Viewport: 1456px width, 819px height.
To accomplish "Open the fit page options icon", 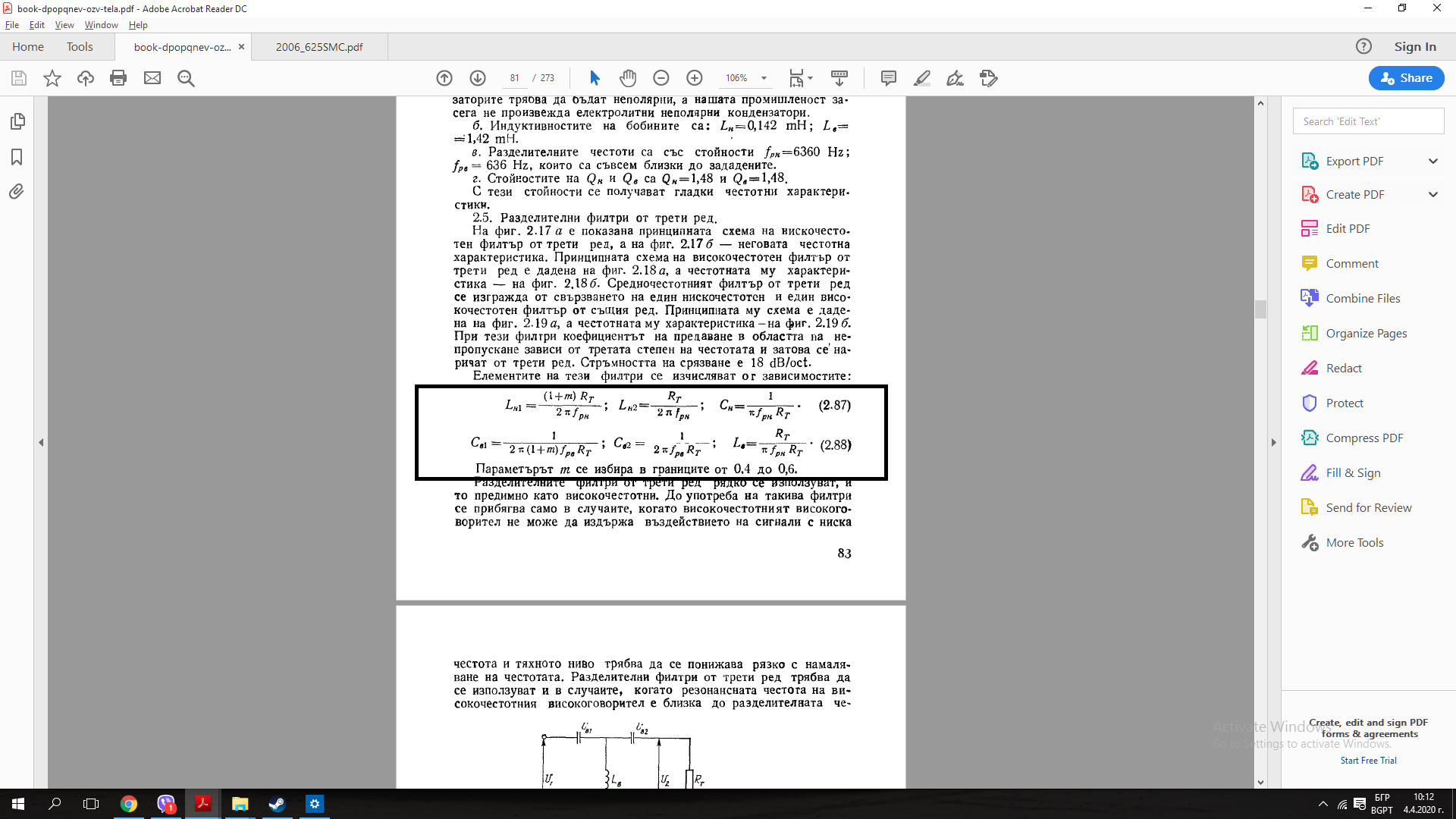I will (x=800, y=78).
